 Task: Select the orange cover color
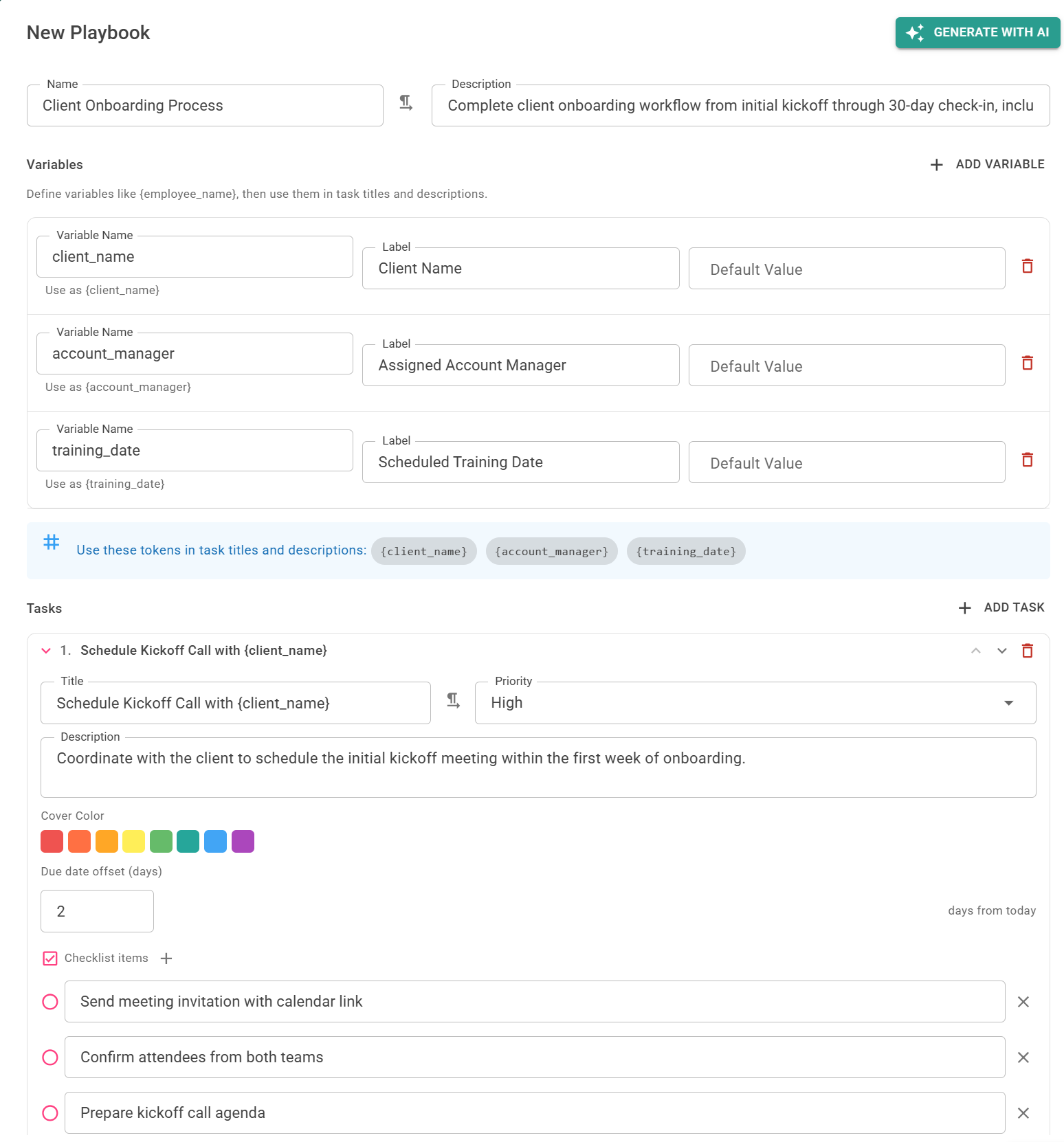(x=79, y=841)
